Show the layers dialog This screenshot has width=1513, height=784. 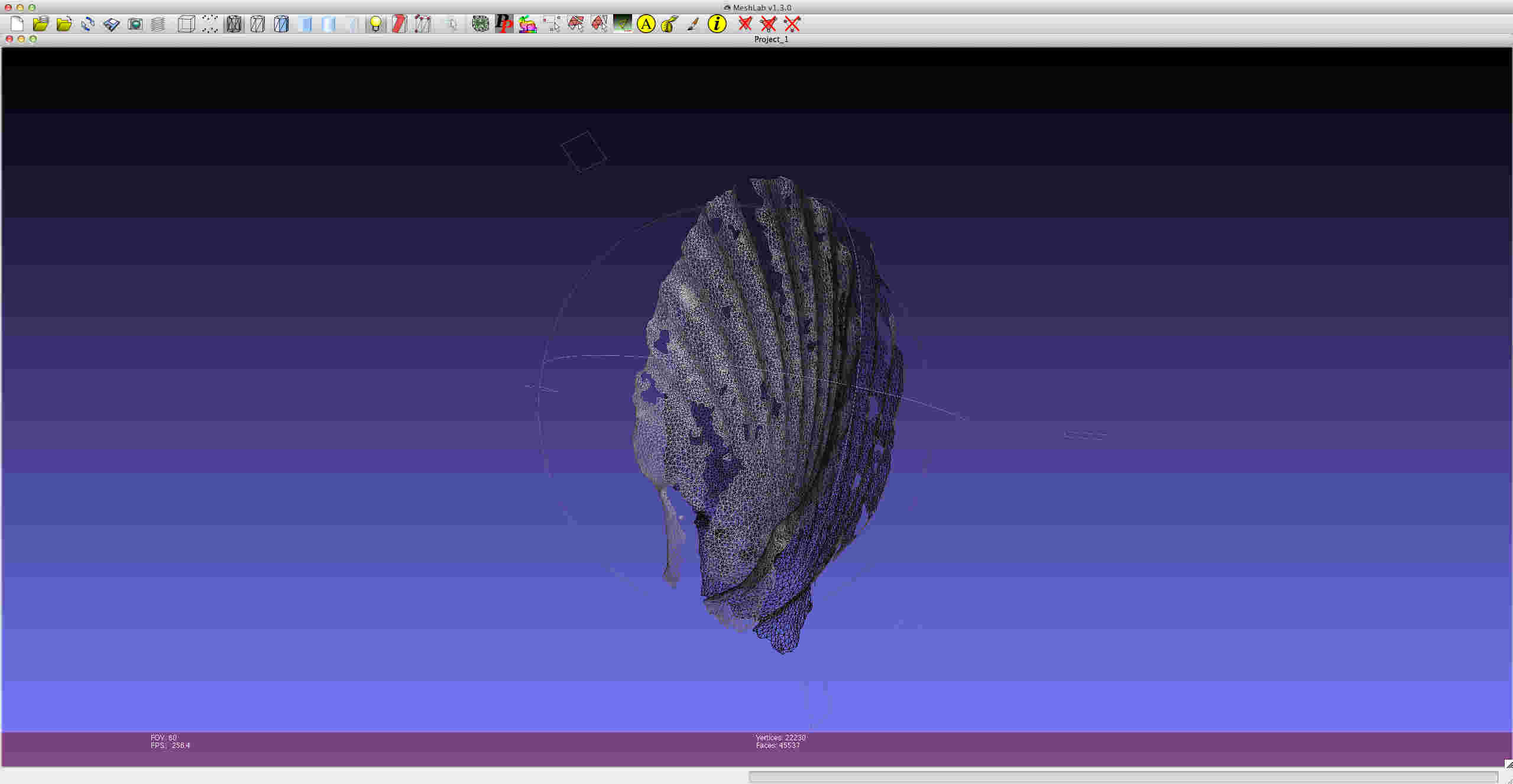(x=158, y=24)
